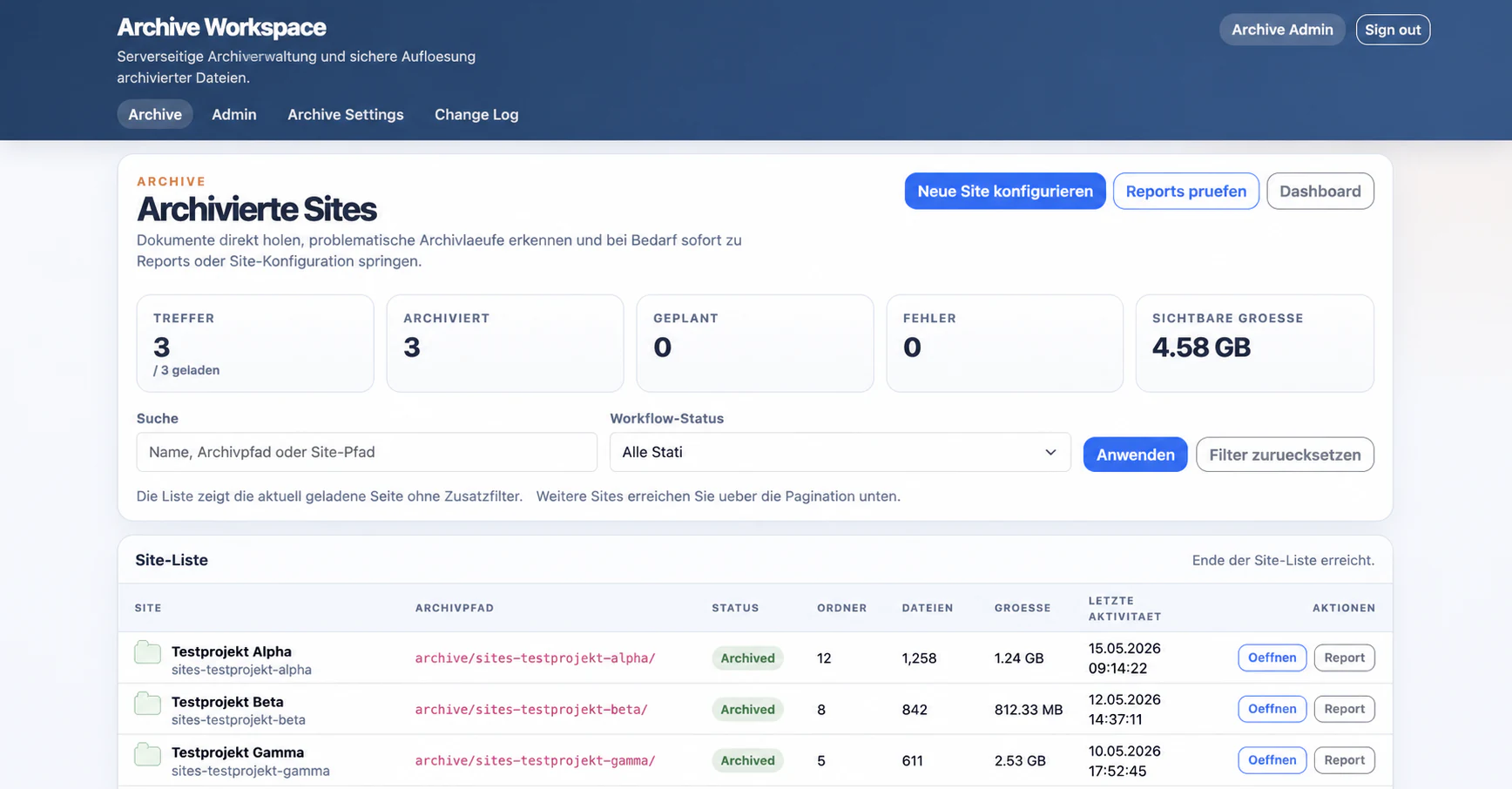
Task: Open Reports pruefen
Action: pyautogui.click(x=1185, y=191)
